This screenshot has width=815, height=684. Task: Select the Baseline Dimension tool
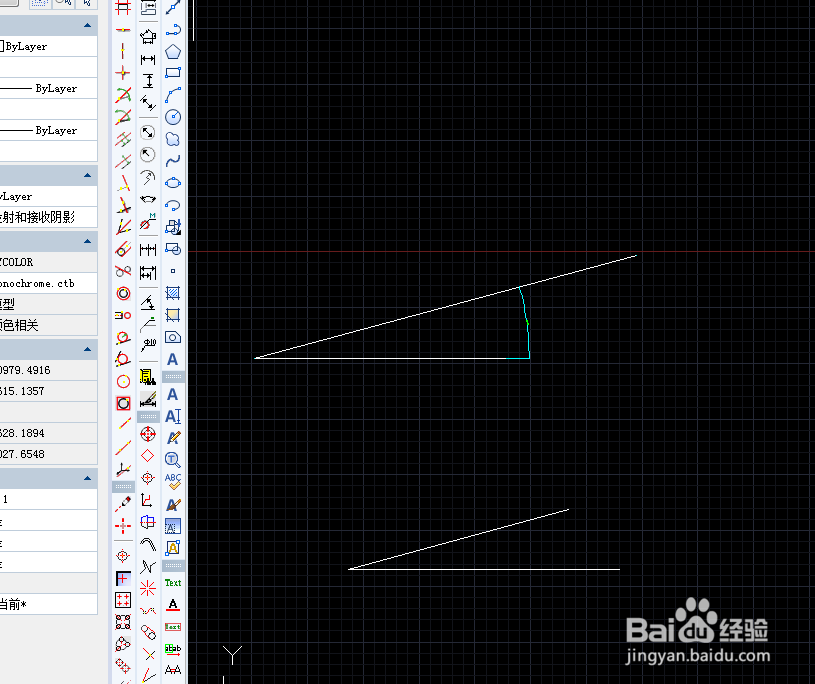point(148,272)
